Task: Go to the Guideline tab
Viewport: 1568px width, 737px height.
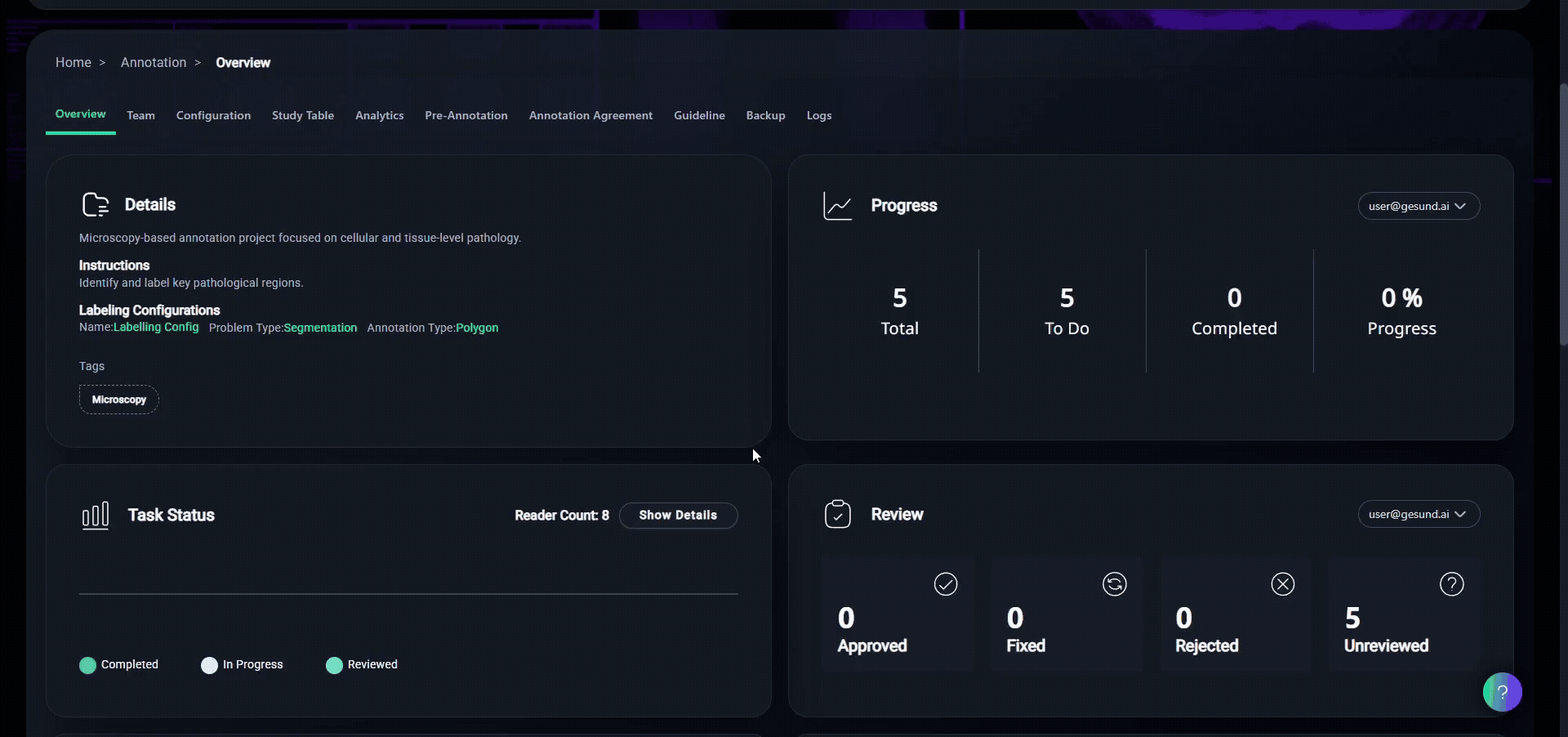Action: (x=699, y=115)
